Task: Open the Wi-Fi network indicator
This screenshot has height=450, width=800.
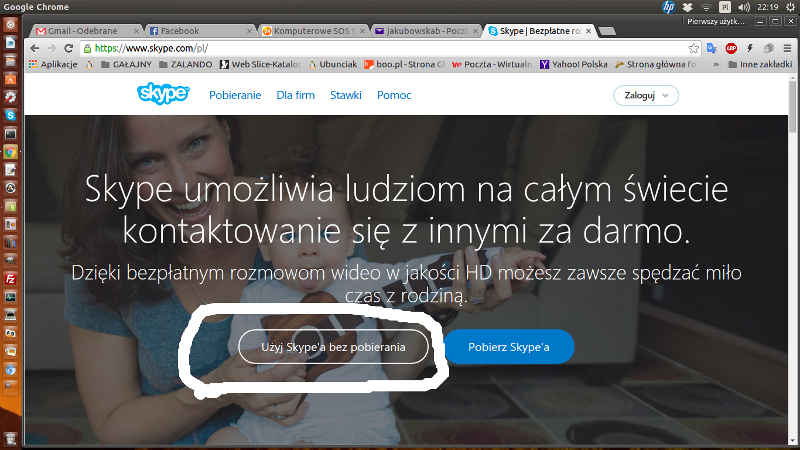Action: (706, 7)
